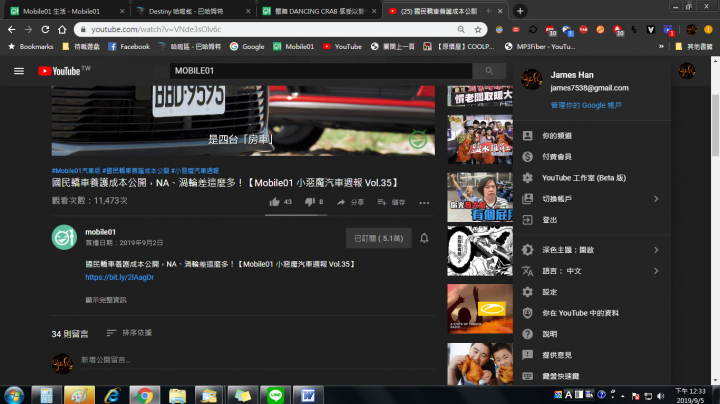
Task: Focus the 新增公開留言 comment field
Action: [257, 360]
